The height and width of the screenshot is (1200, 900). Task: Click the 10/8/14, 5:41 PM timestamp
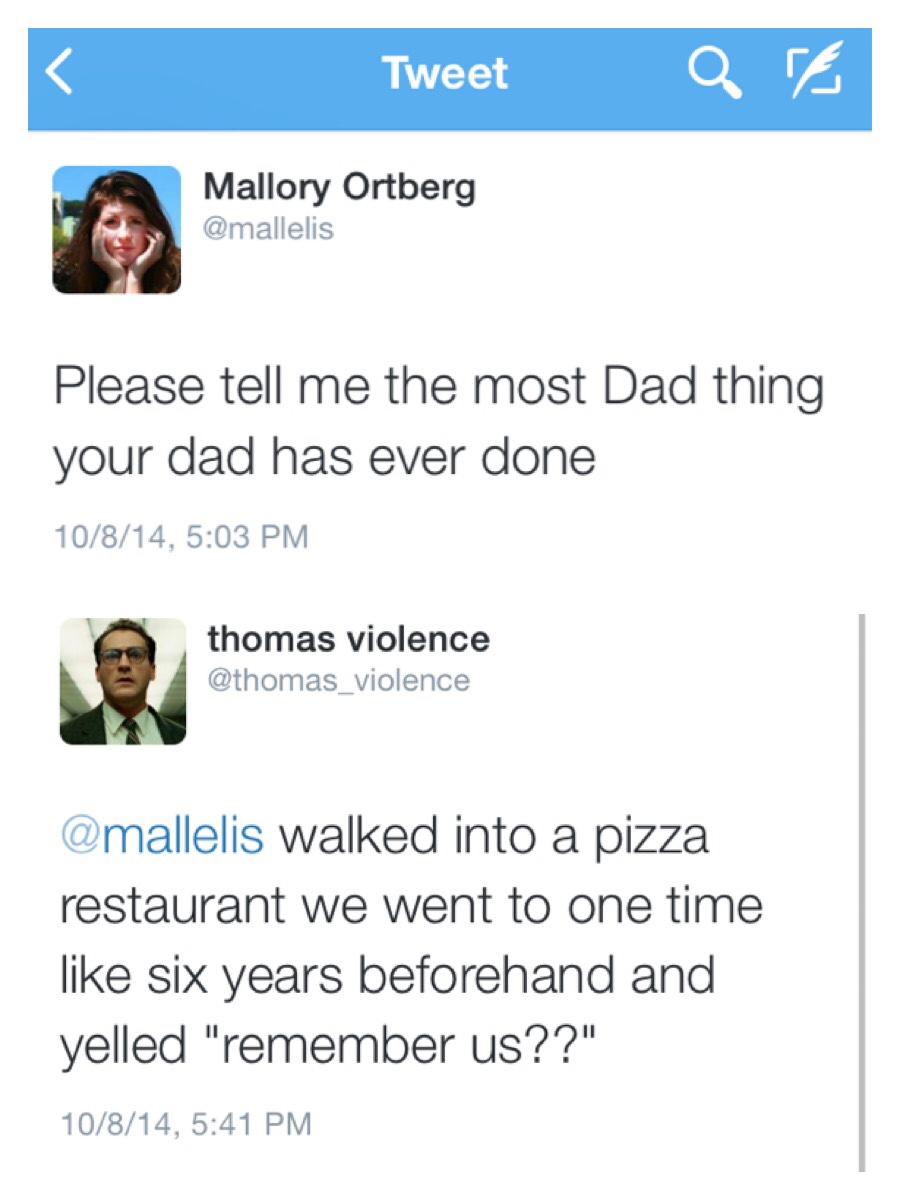(186, 1123)
